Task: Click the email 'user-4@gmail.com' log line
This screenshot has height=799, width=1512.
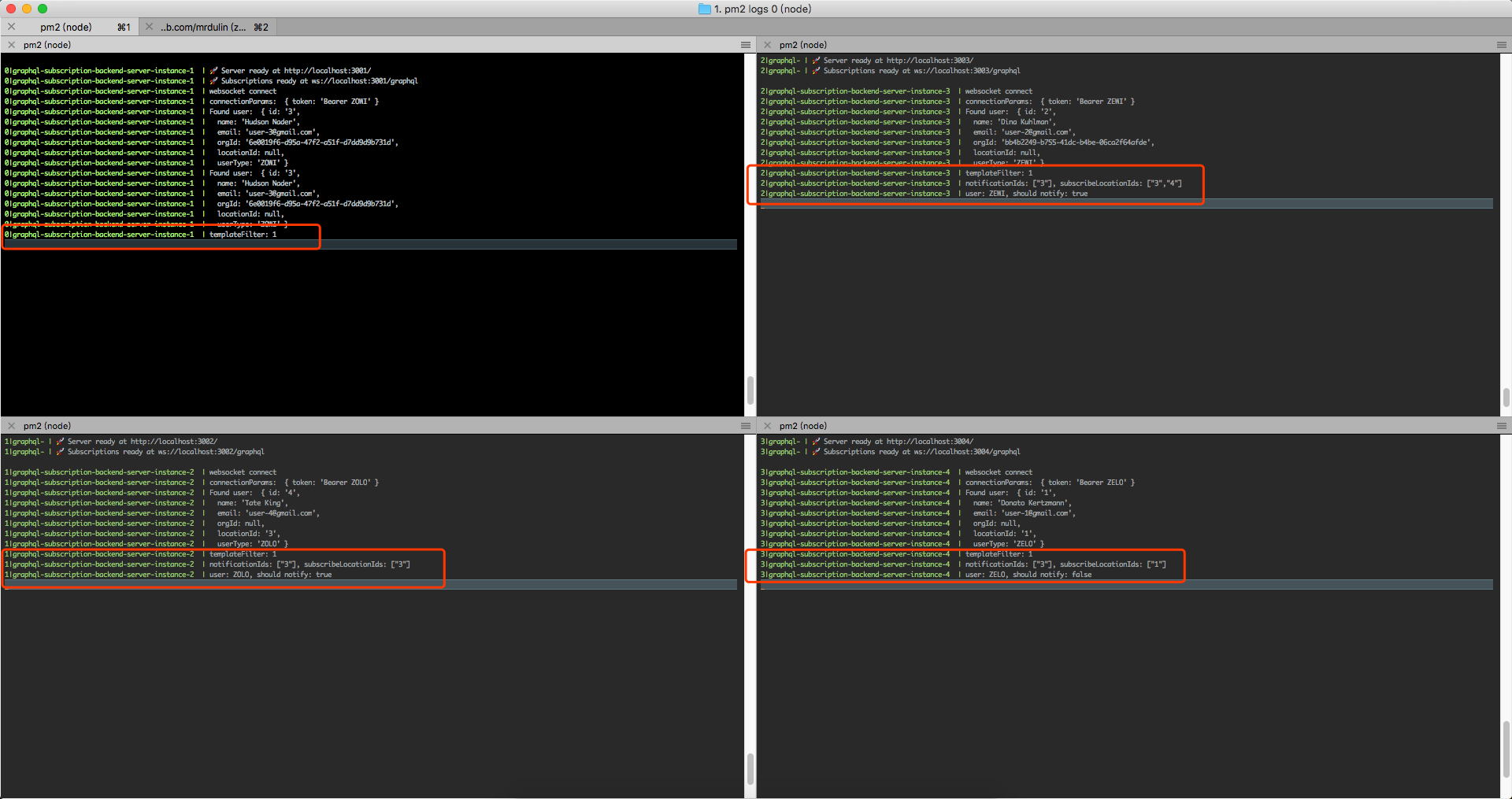Action: point(268,513)
